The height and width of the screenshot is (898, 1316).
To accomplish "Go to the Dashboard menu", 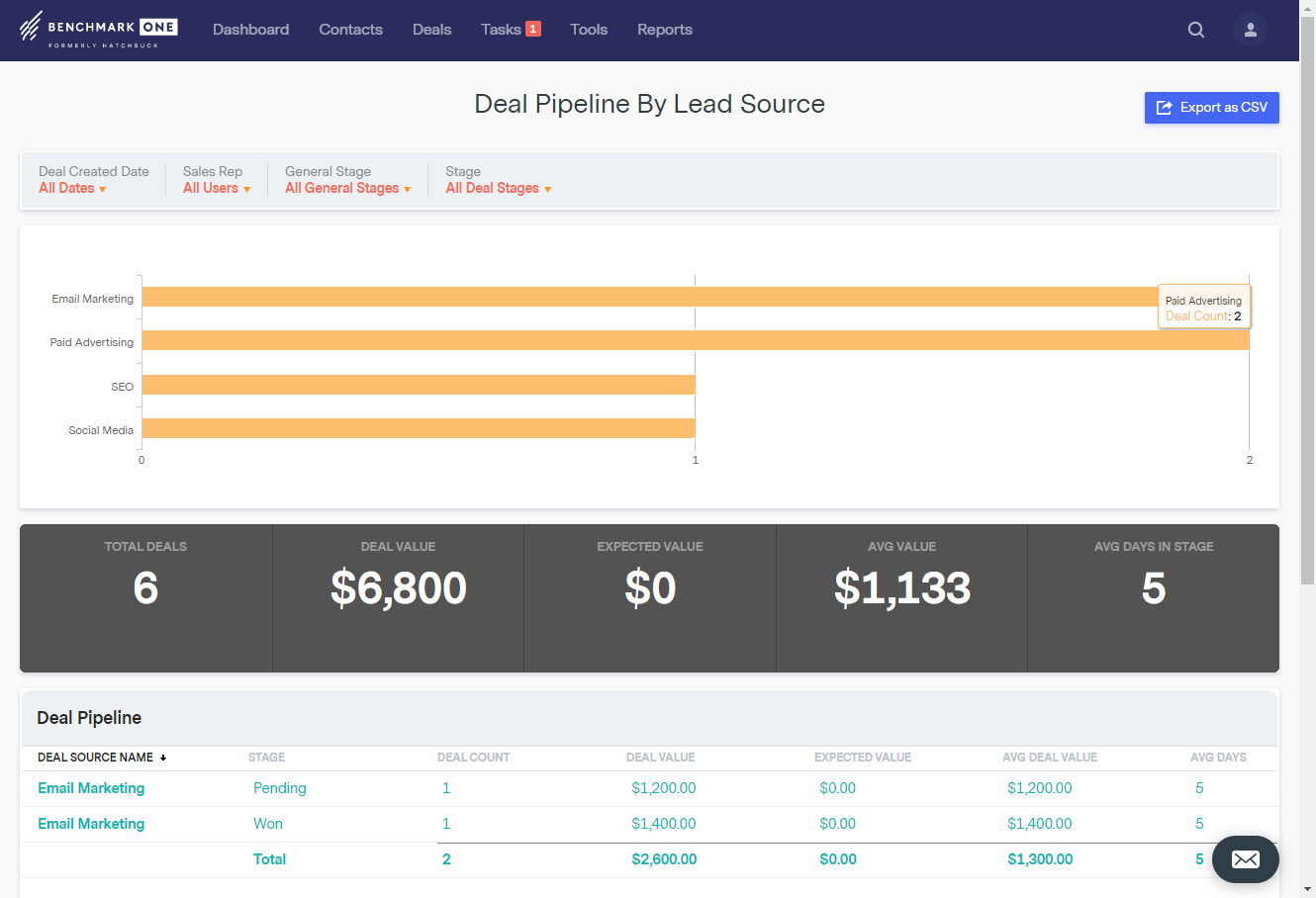I will tap(251, 30).
